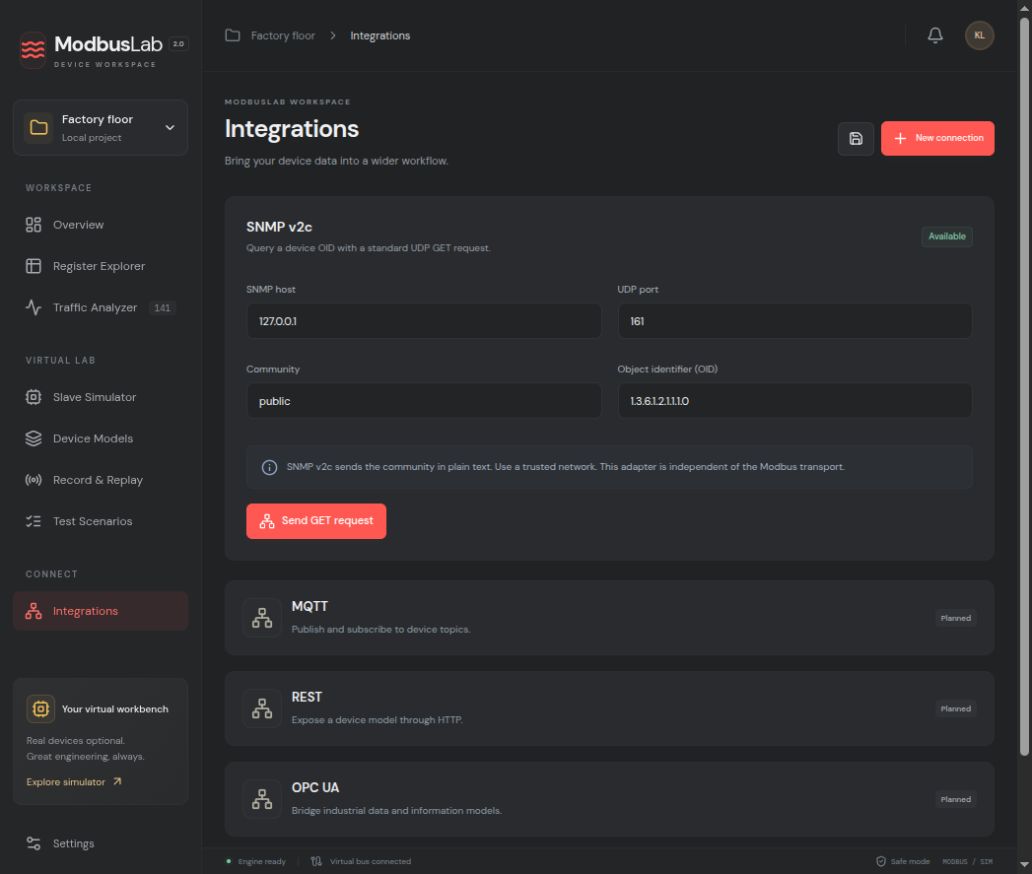
Task: Go to Slave Simulator
Action: click(100, 397)
